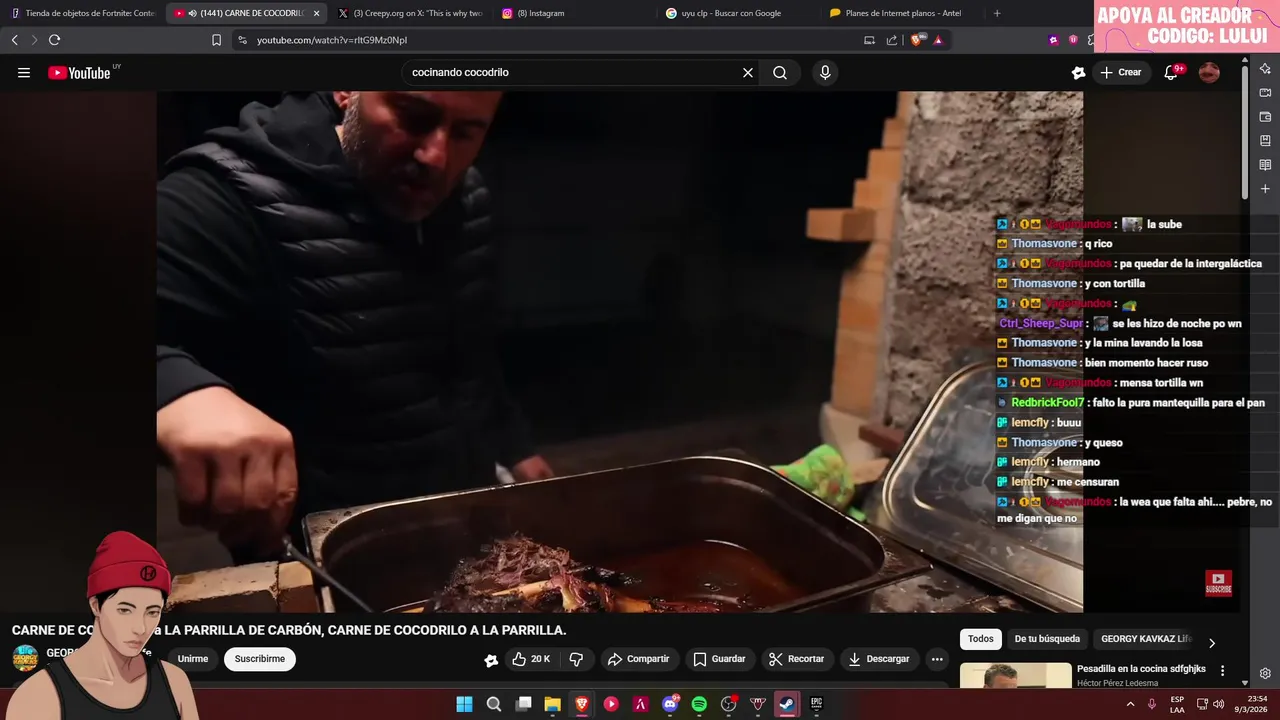Show hidden system tray icons chevron
1280x720 pixels.
coord(1130,704)
